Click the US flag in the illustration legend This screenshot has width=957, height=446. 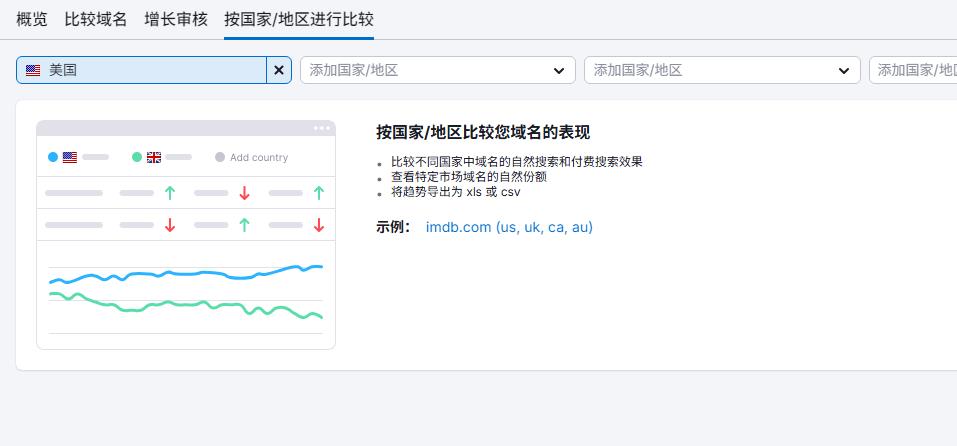point(70,157)
